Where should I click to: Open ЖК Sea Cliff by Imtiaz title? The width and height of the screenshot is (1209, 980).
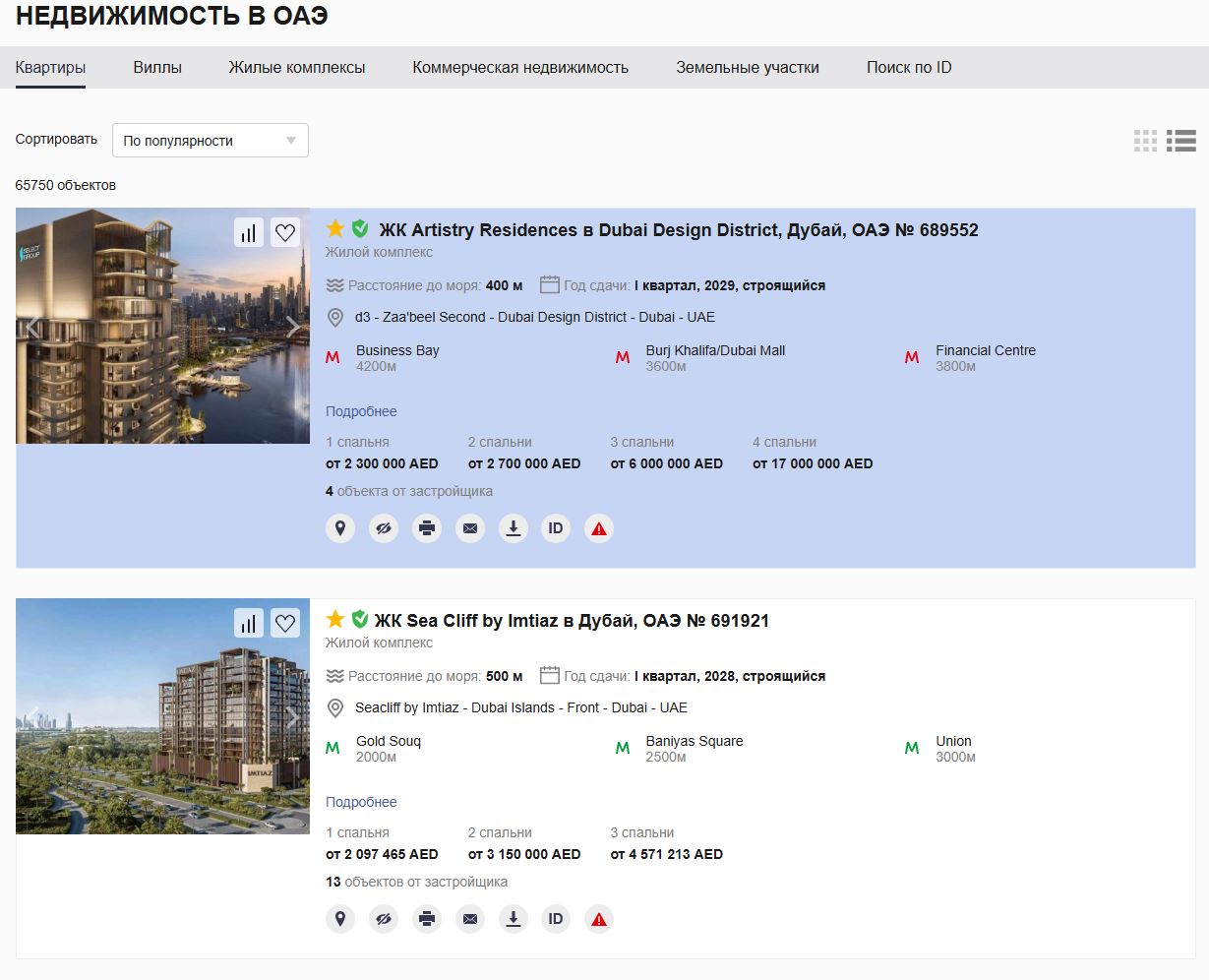click(x=572, y=621)
